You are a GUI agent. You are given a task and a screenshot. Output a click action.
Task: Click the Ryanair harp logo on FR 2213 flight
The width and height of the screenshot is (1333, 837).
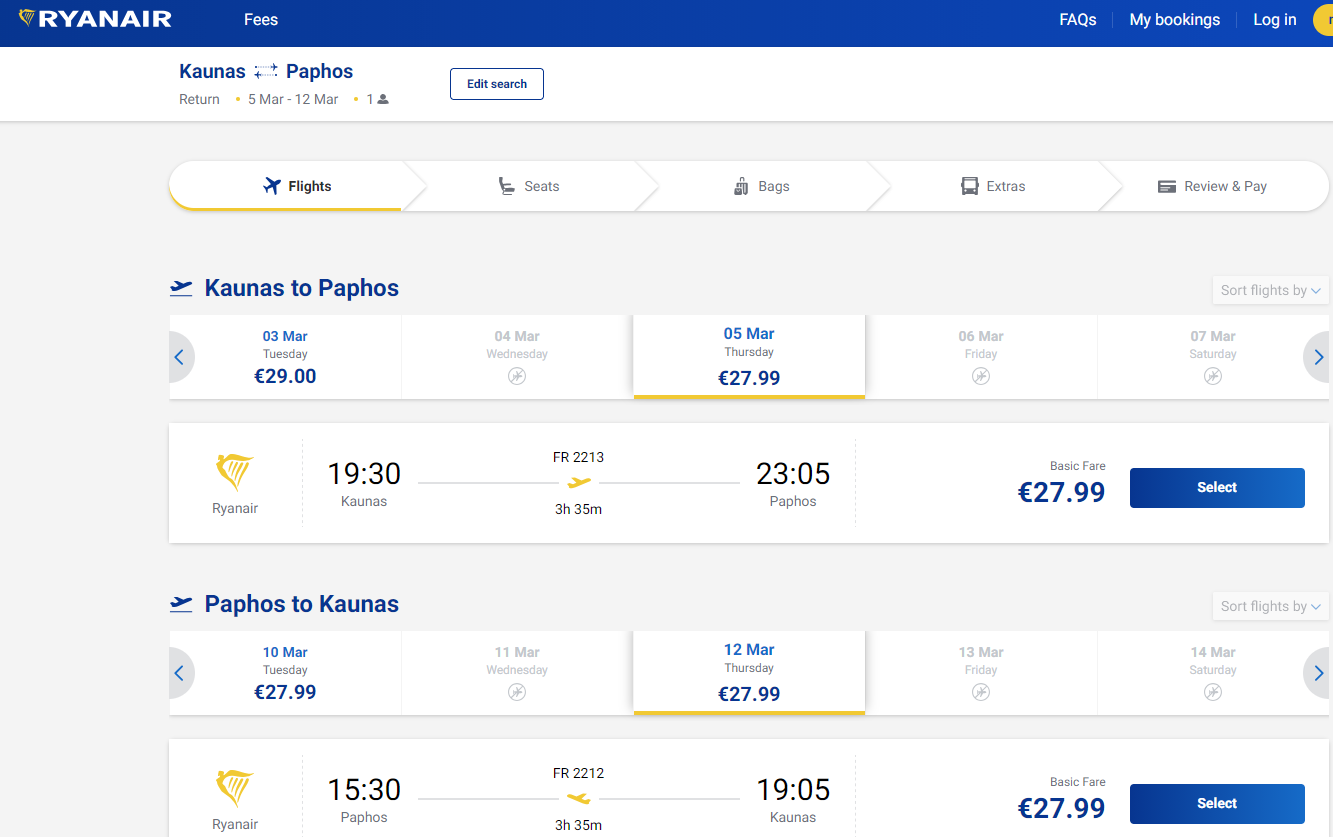[235, 472]
